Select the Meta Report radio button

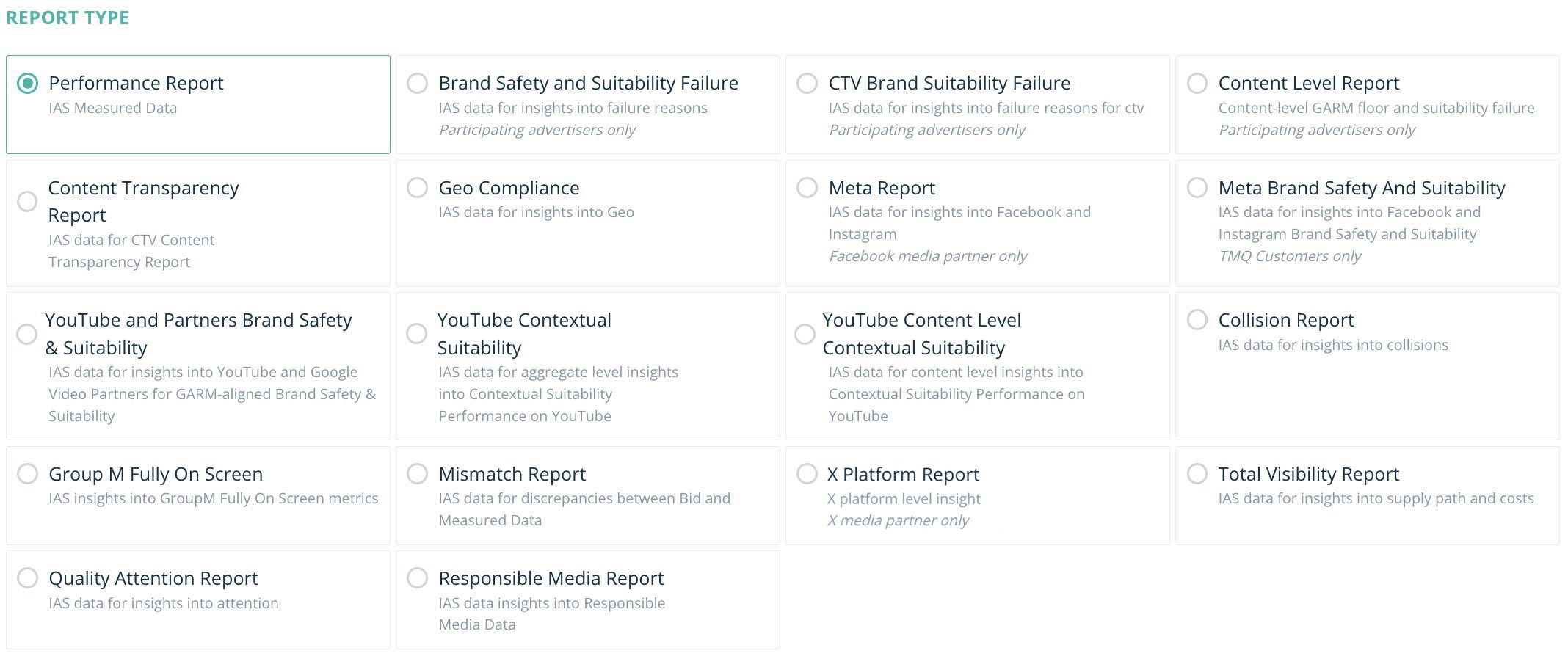pos(807,187)
